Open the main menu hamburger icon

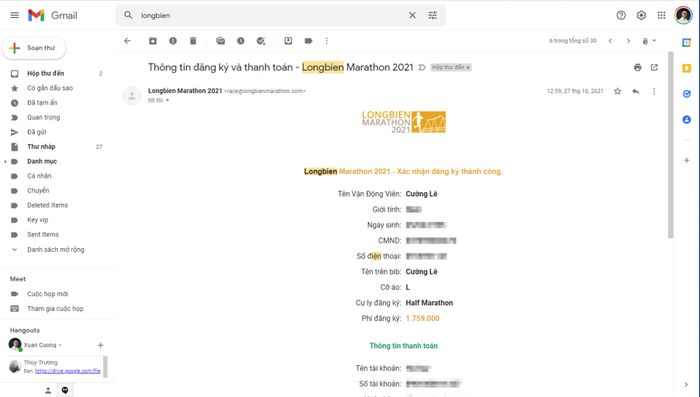[x=14, y=15]
